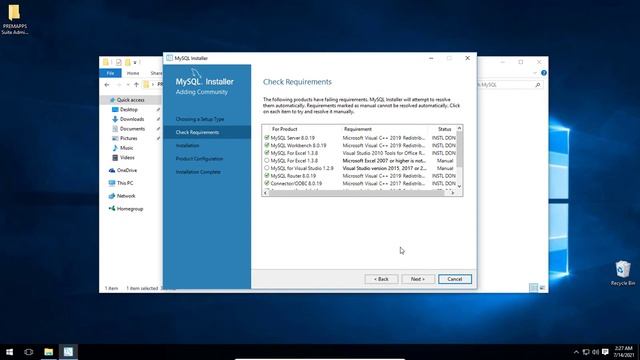Viewport: 640px width, 360px height.
Task: Click the horizontal scroll left arrow in list
Action: point(266,193)
